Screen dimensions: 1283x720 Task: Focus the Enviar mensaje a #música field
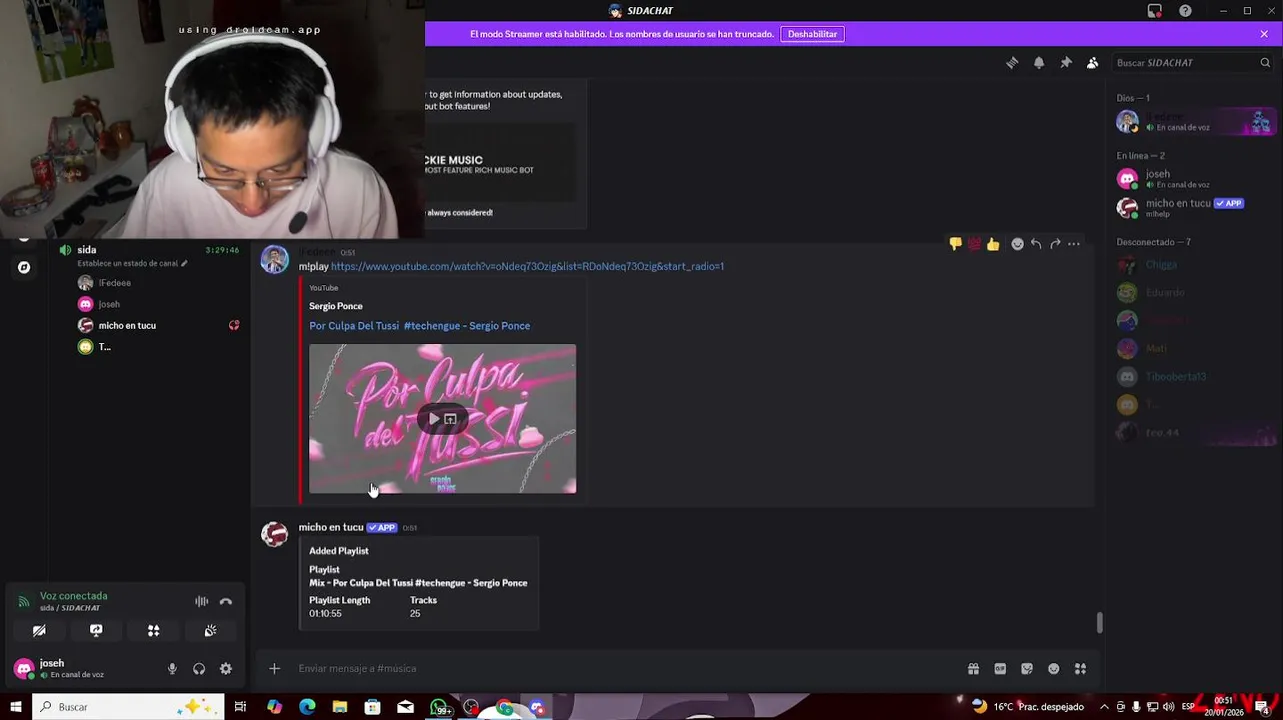pyautogui.click(x=625, y=669)
